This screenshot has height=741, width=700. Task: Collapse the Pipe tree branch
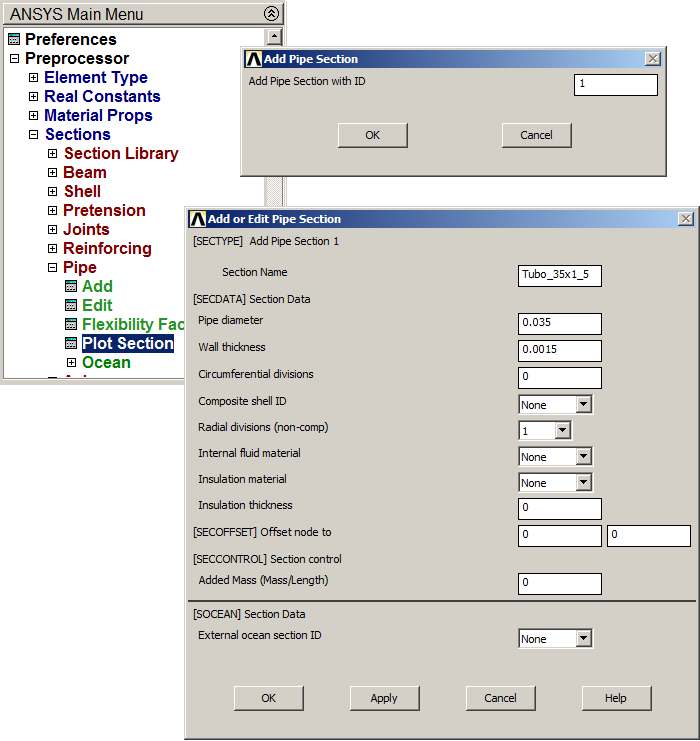point(52,268)
